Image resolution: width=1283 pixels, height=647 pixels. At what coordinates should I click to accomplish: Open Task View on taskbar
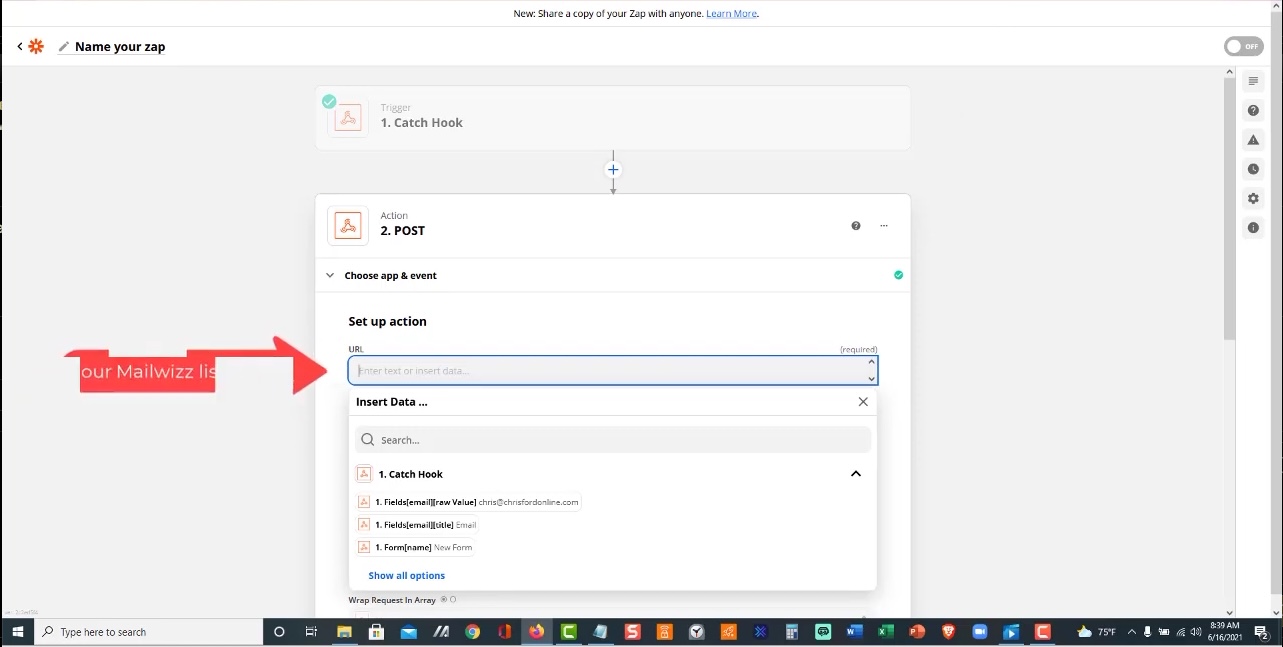click(311, 632)
